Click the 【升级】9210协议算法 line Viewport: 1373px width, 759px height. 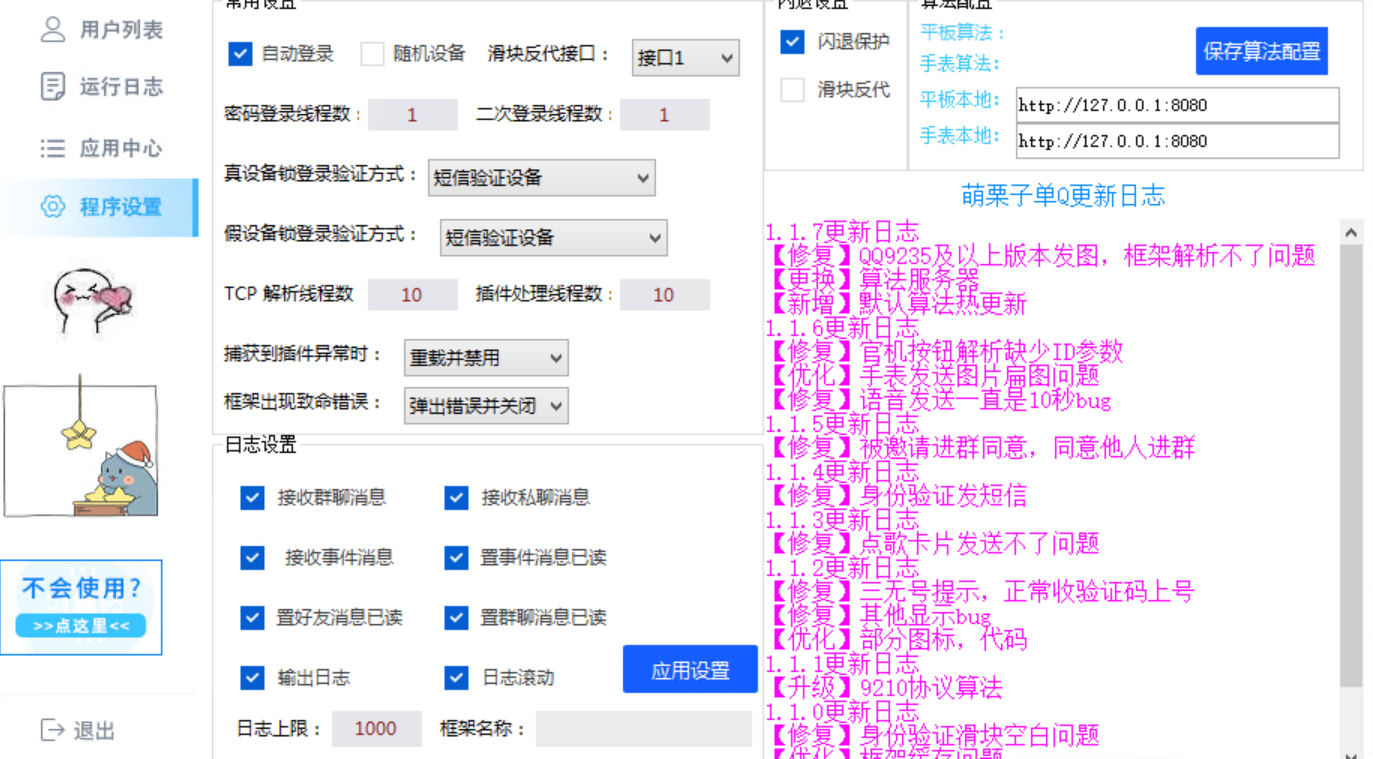884,689
